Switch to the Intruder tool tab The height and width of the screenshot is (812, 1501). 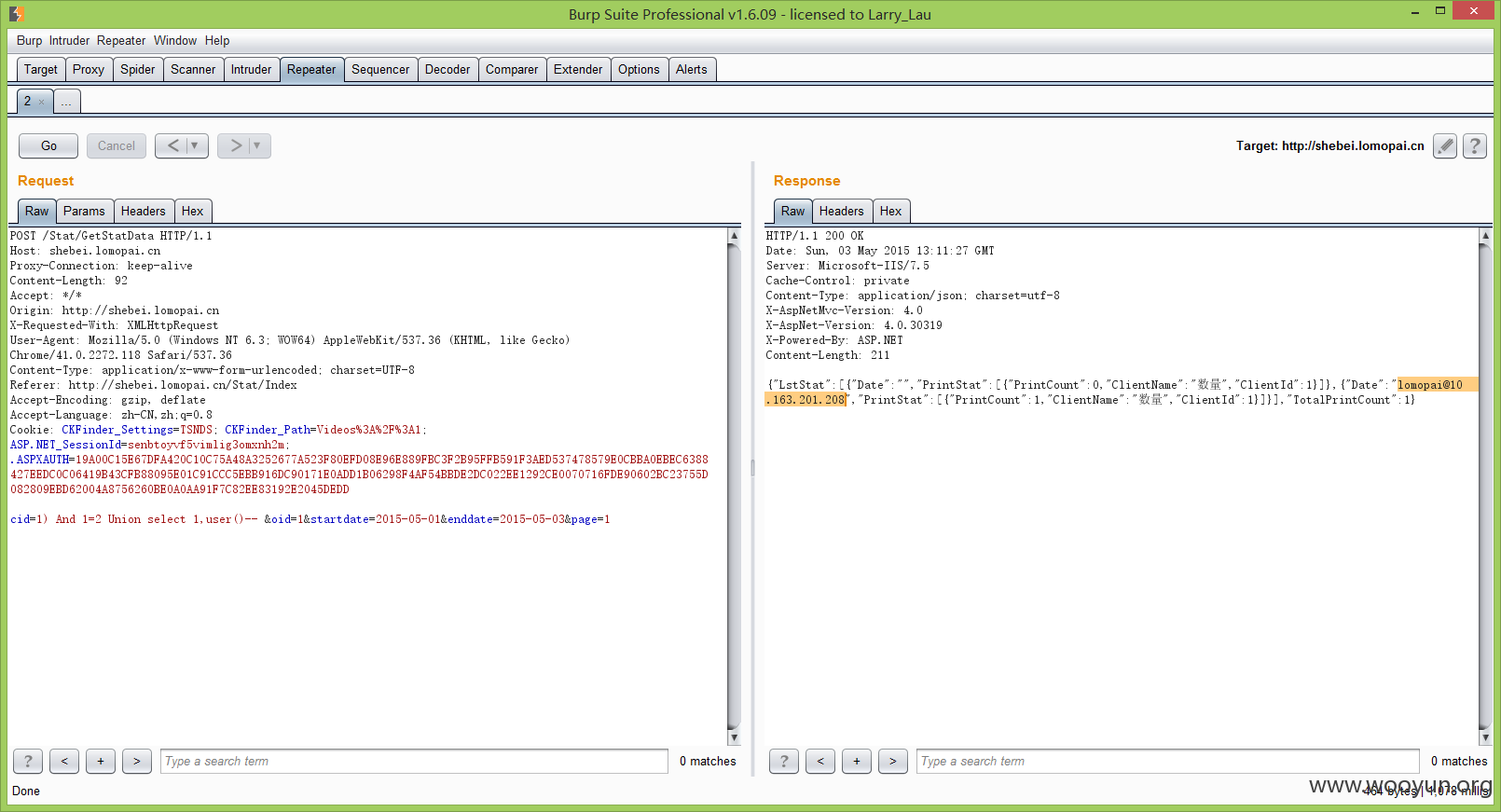252,70
